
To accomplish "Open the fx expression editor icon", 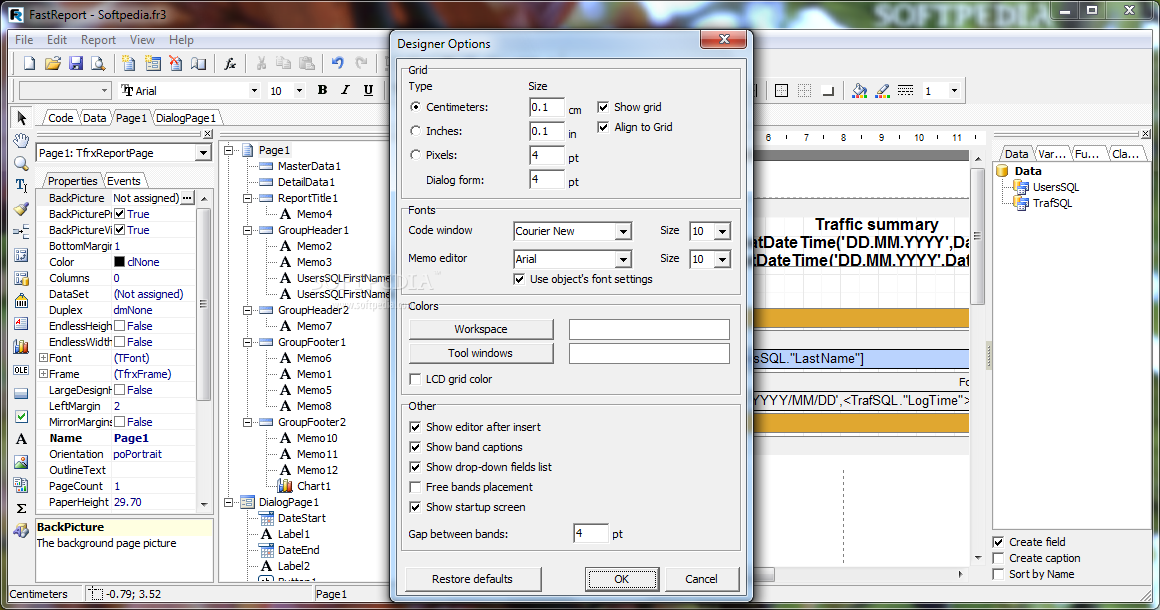I will coord(230,64).
